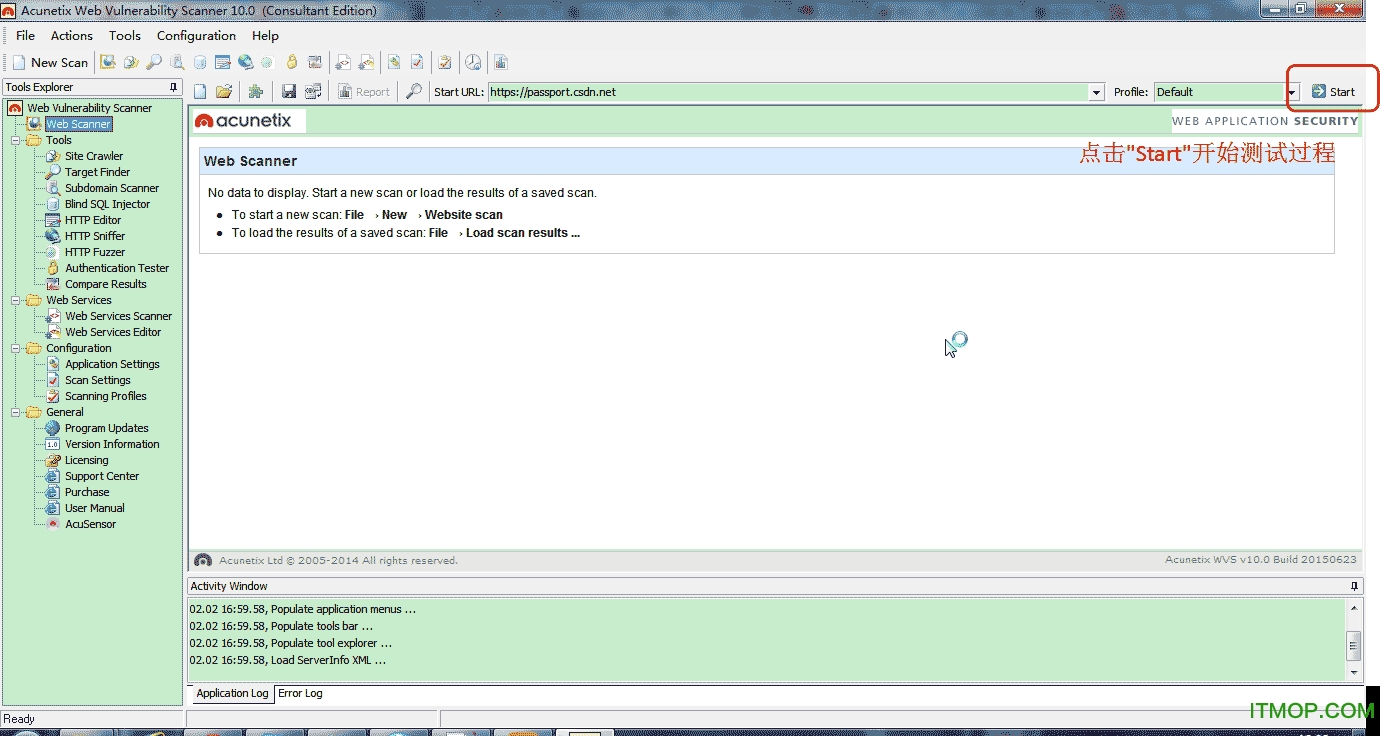Click the 'Load ServerInfo XML' log line

pos(288,660)
